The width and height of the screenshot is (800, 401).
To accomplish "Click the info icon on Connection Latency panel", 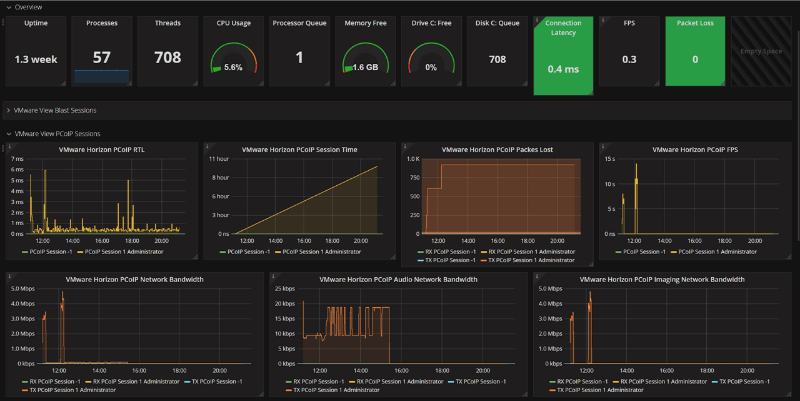I will pyautogui.click(x=536, y=19).
